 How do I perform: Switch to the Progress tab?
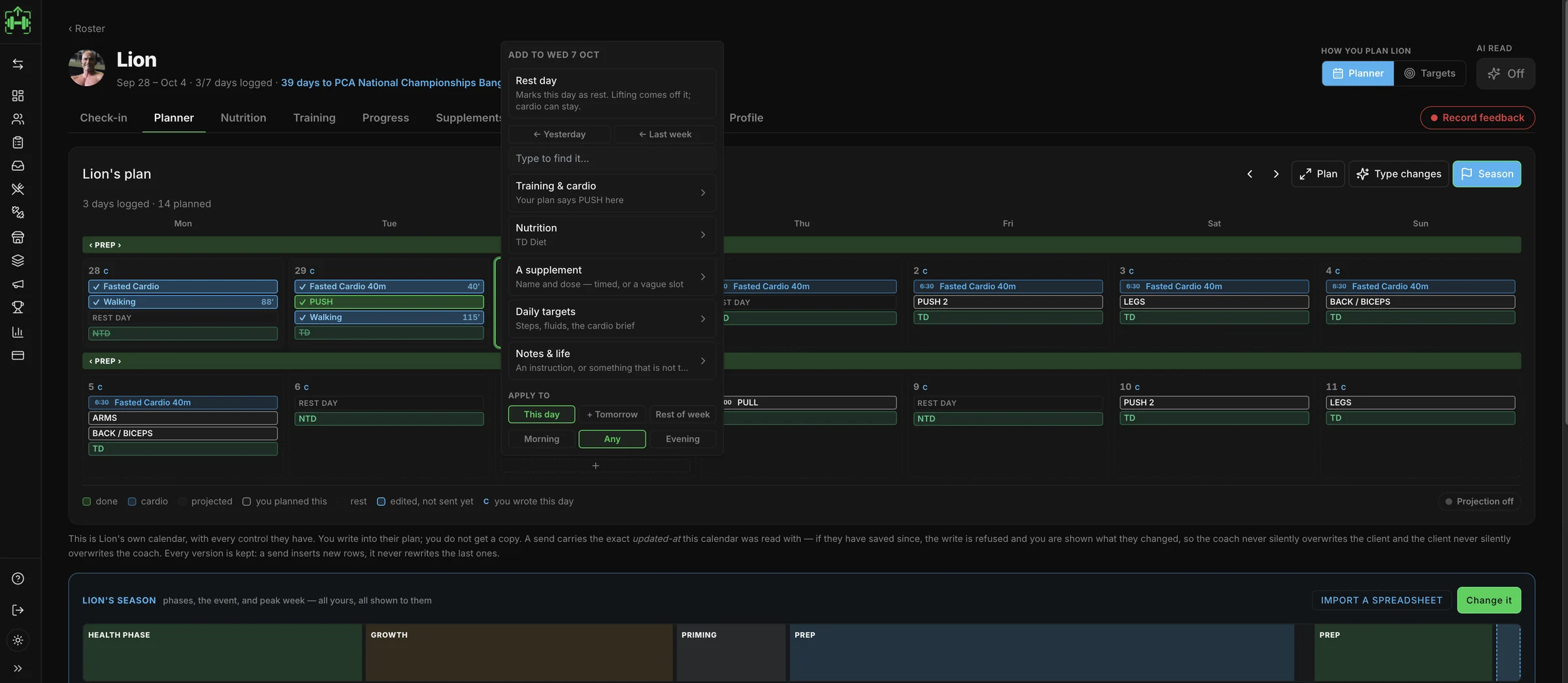pos(385,118)
